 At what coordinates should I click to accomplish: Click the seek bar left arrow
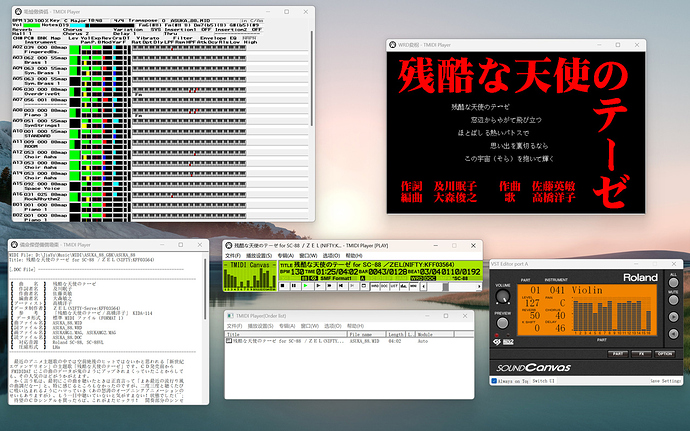pos(423,286)
